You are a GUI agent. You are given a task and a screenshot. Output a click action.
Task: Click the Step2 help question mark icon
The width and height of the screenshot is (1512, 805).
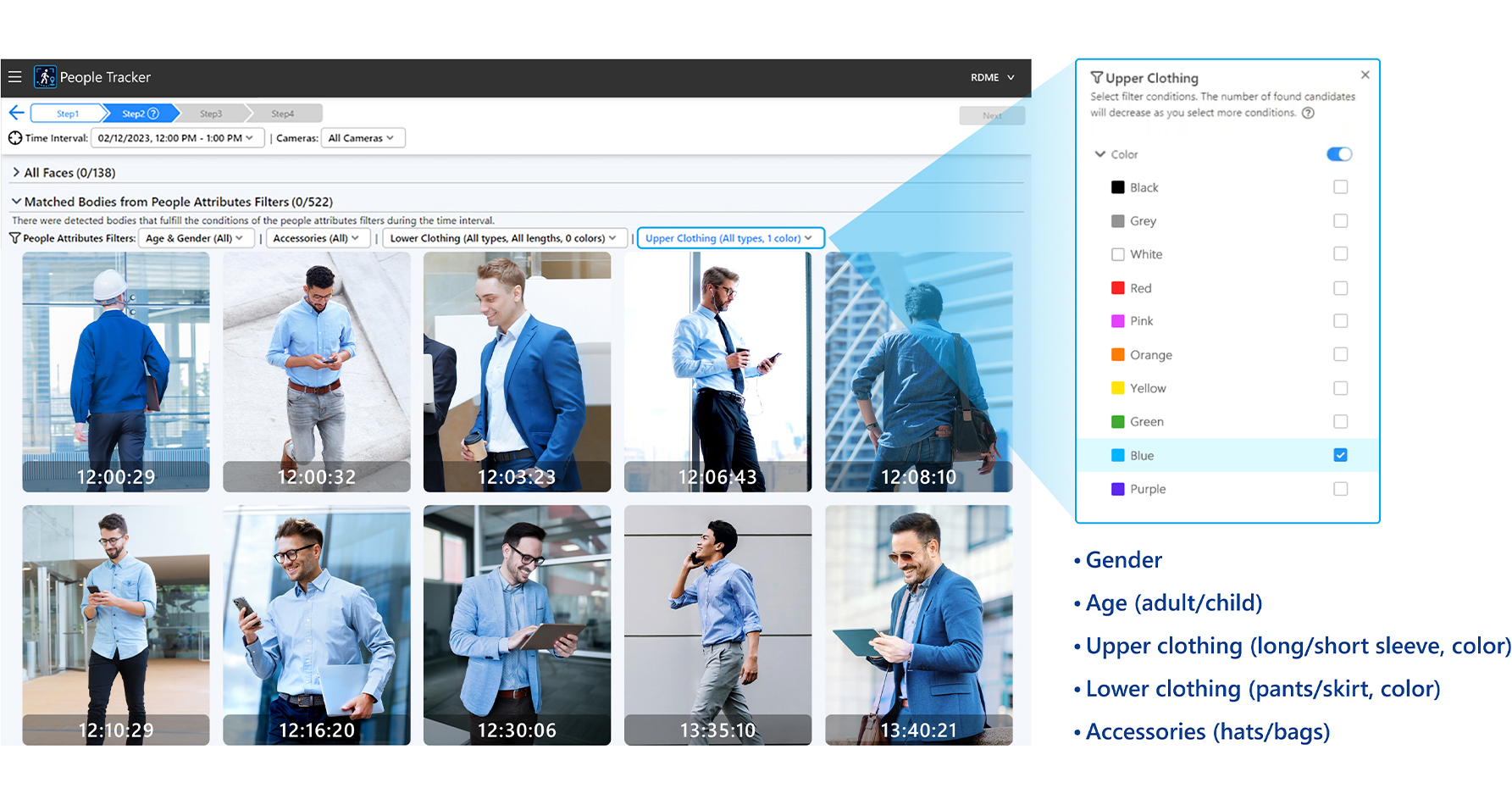click(x=153, y=114)
